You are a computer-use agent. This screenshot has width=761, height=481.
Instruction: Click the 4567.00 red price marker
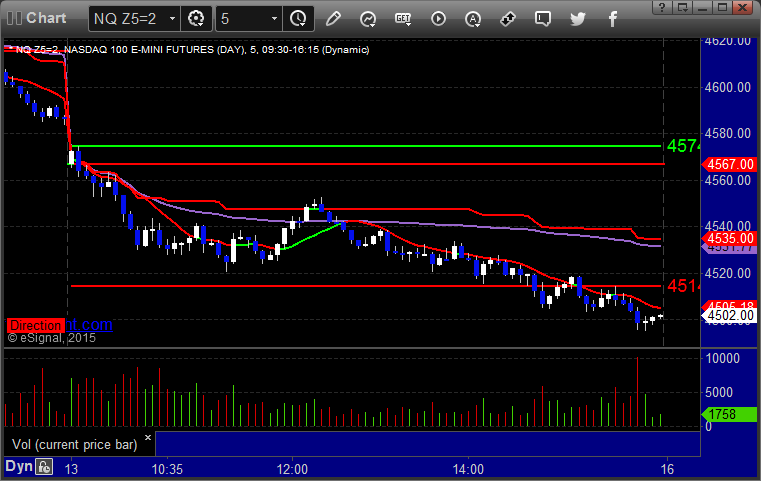[729, 165]
